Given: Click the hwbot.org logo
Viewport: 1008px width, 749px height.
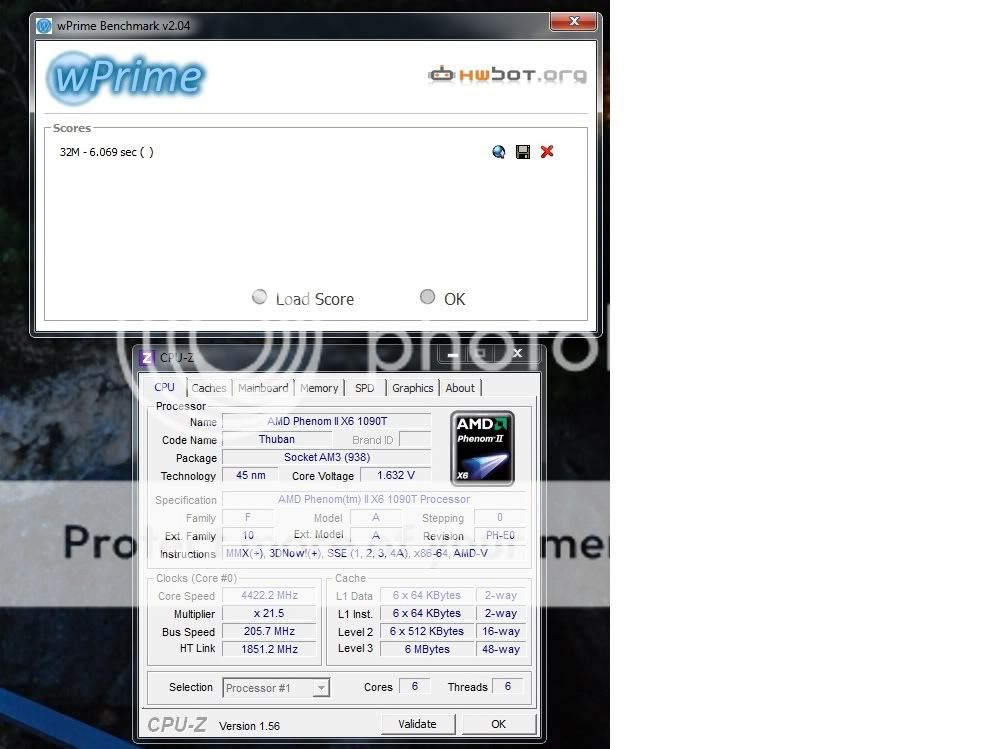Looking at the screenshot, I should (x=506, y=73).
